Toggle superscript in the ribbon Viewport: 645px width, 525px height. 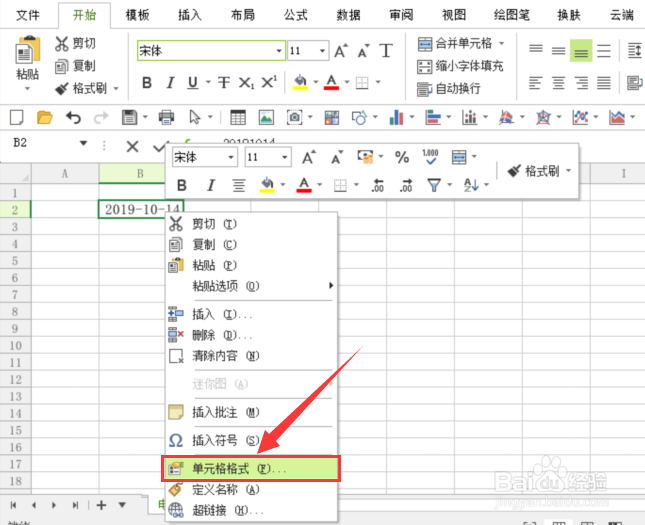coord(269,82)
